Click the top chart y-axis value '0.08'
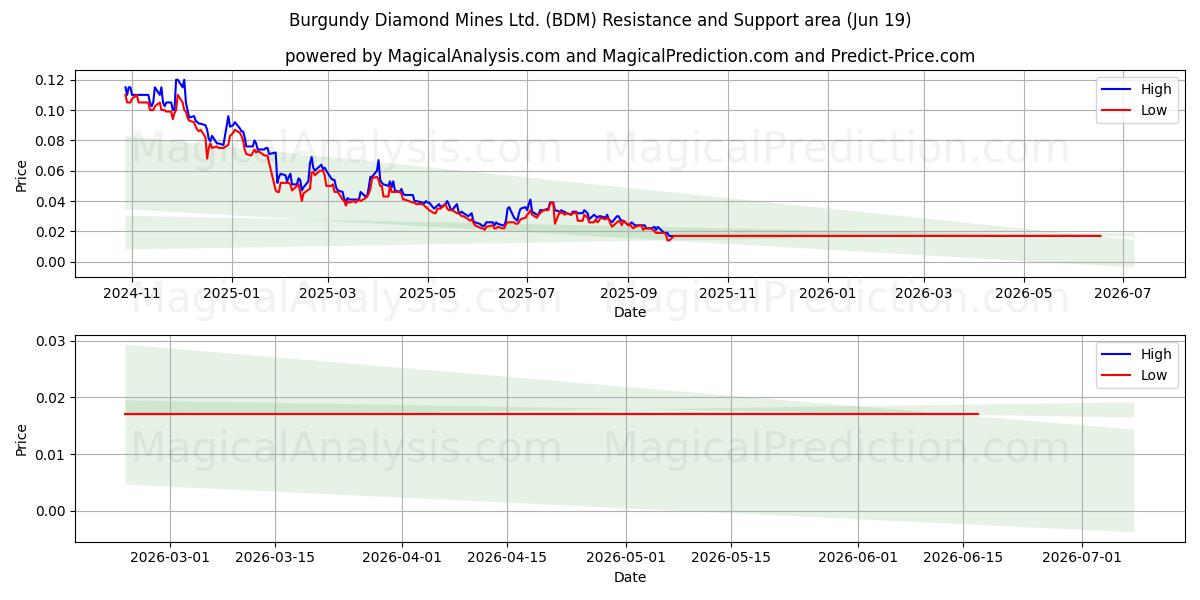 [x=51, y=141]
